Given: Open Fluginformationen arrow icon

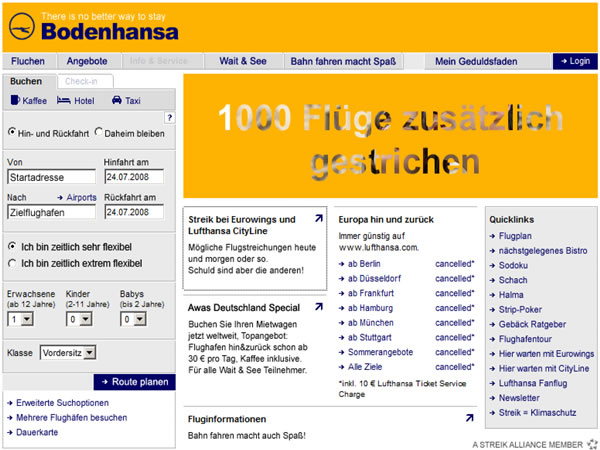Looking at the screenshot, I should pyautogui.click(x=470, y=418).
